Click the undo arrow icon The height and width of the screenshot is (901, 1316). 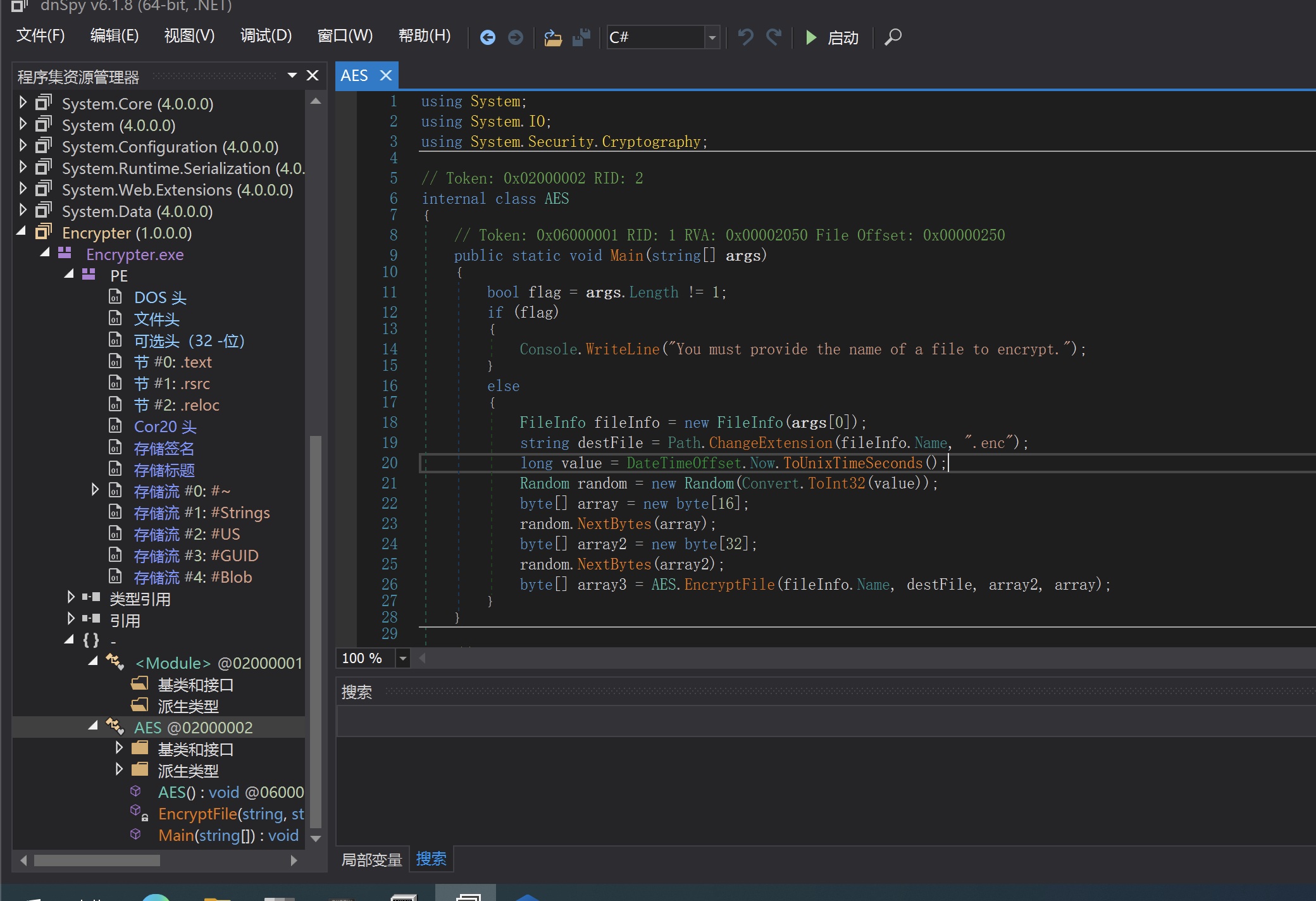tap(746, 37)
